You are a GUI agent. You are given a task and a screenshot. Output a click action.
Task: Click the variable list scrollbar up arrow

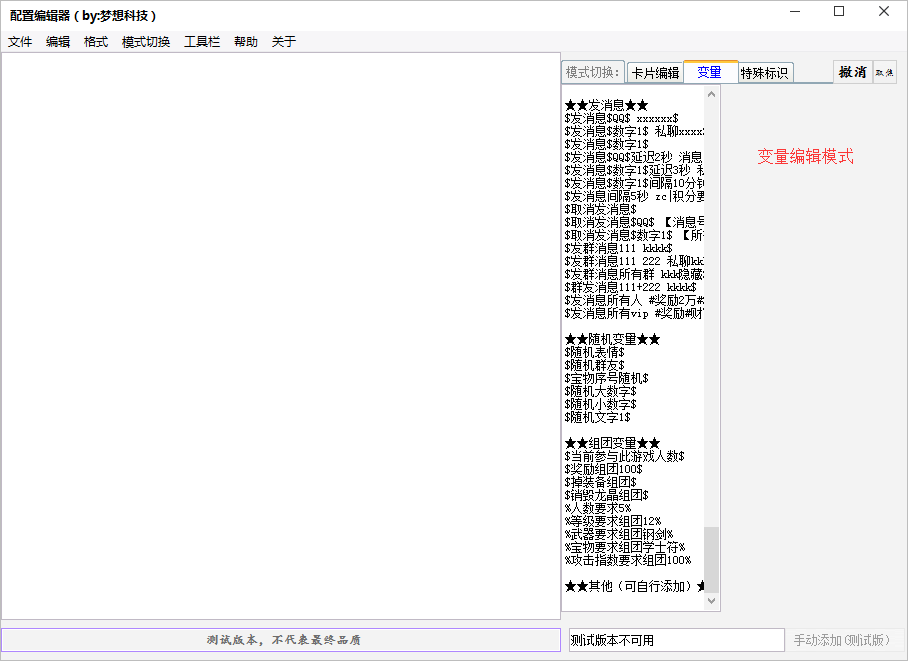pyautogui.click(x=711, y=92)
